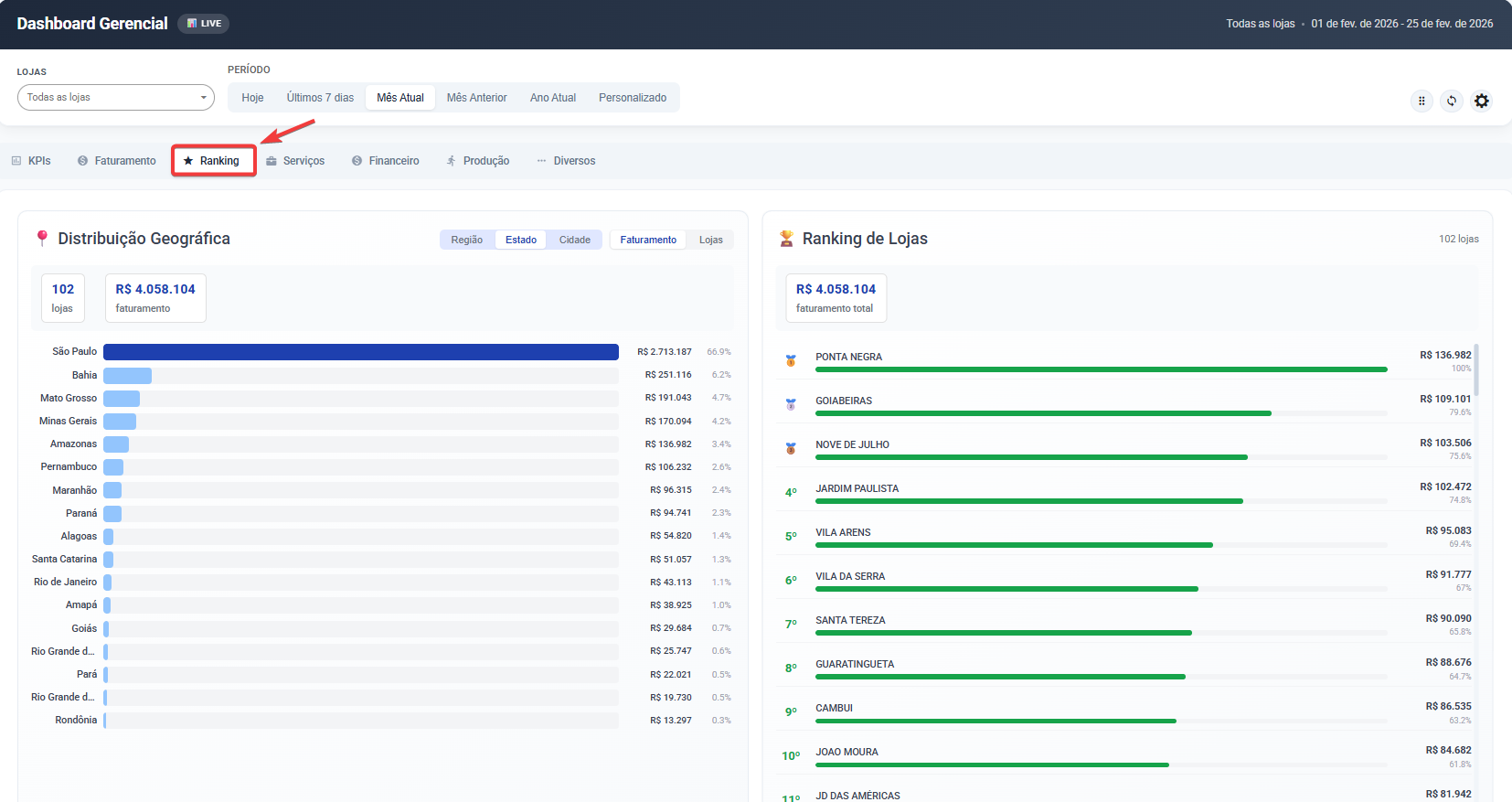1512x802 pixels.
Task: Click the Ranking de Lojas trophy icon
Action: (786, 239)
